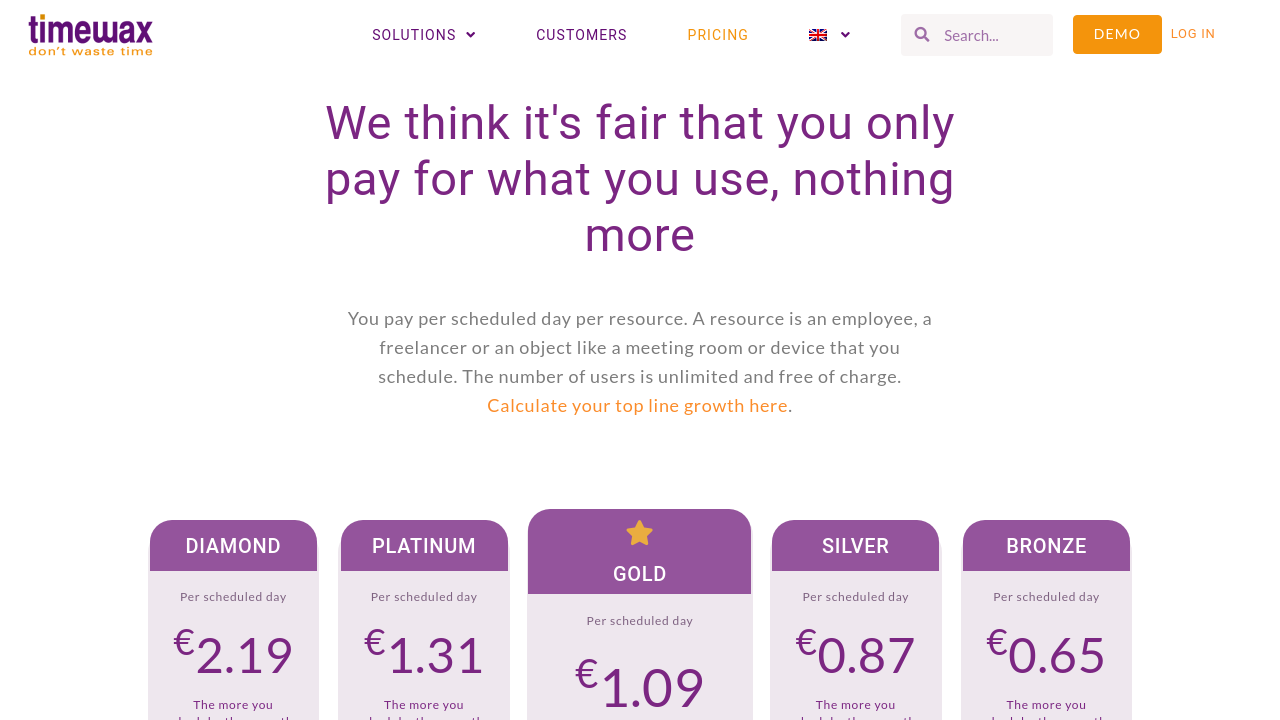
Task: Select the Diamond plan header
Action: tap(233, 546)
